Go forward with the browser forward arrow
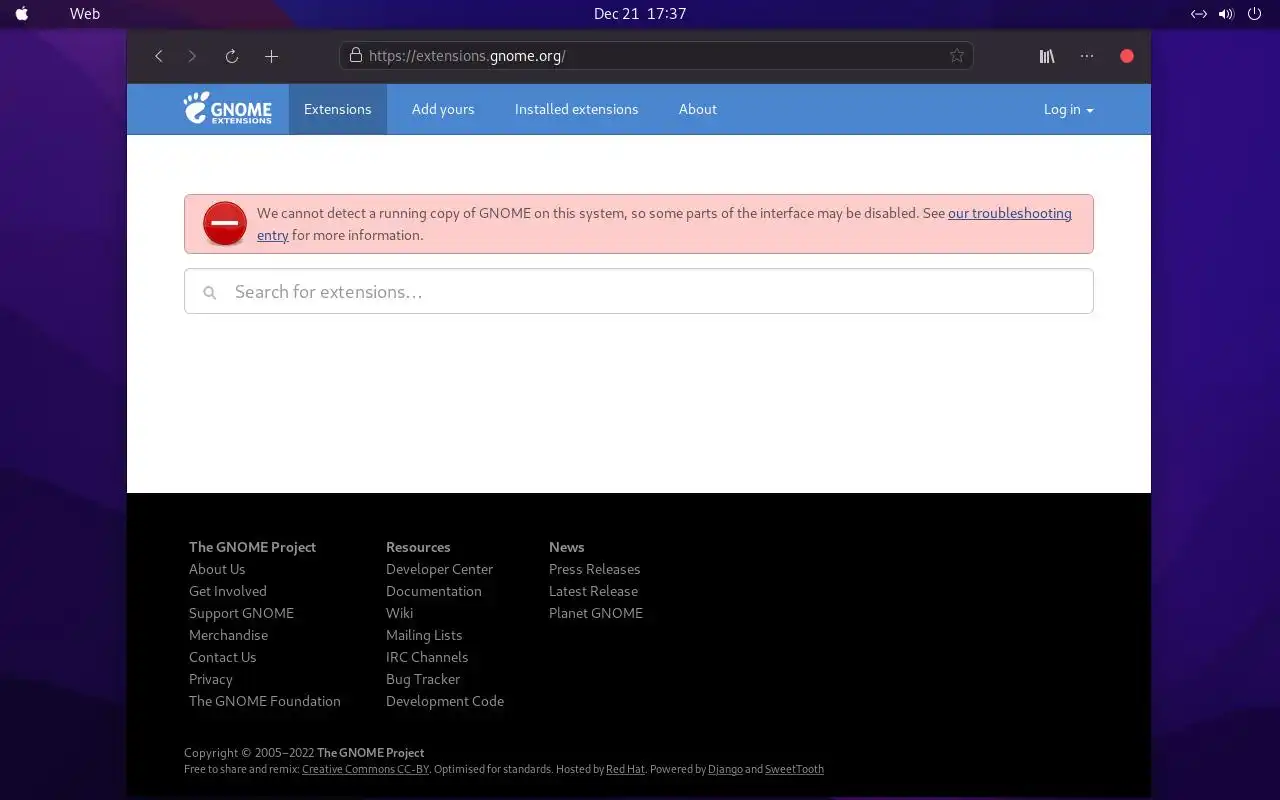This screenshot has height=800, width=1280. [192, 56]
